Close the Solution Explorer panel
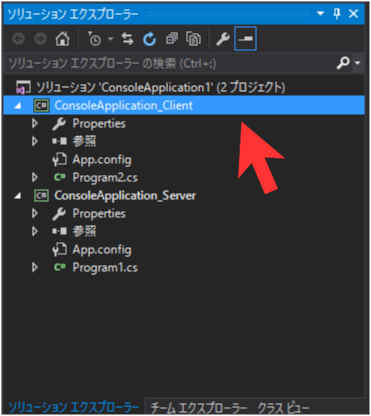 coord(353,14)
